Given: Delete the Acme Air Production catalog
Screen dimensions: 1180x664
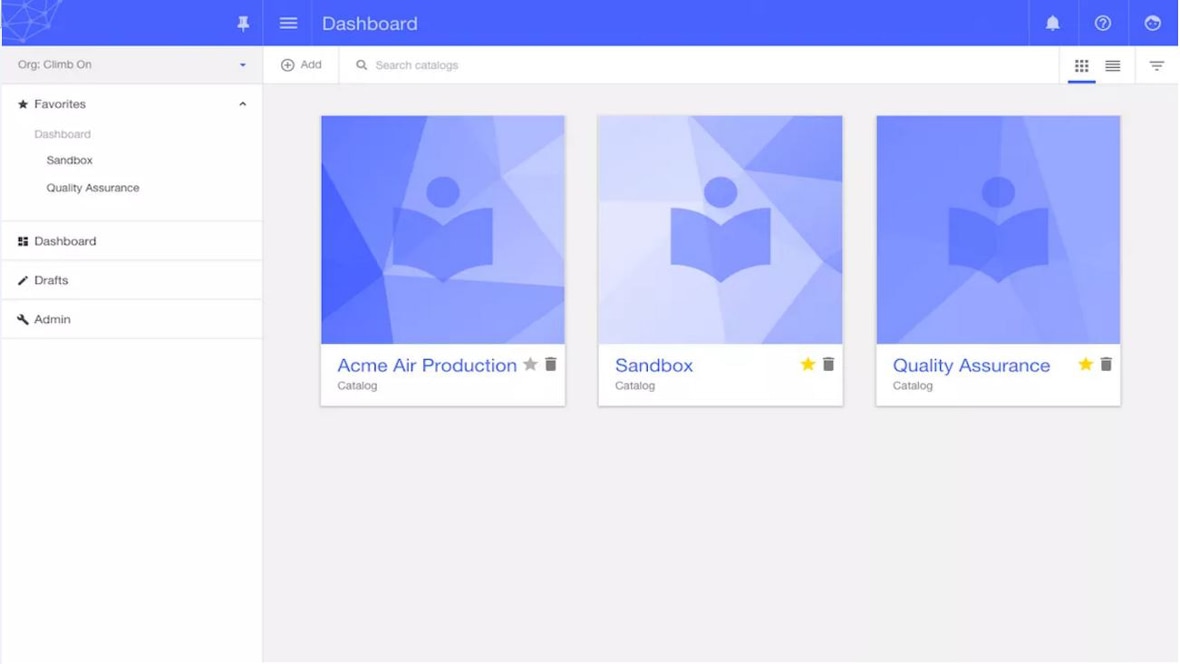Looking at the screenshot, I should coord(551,365).
